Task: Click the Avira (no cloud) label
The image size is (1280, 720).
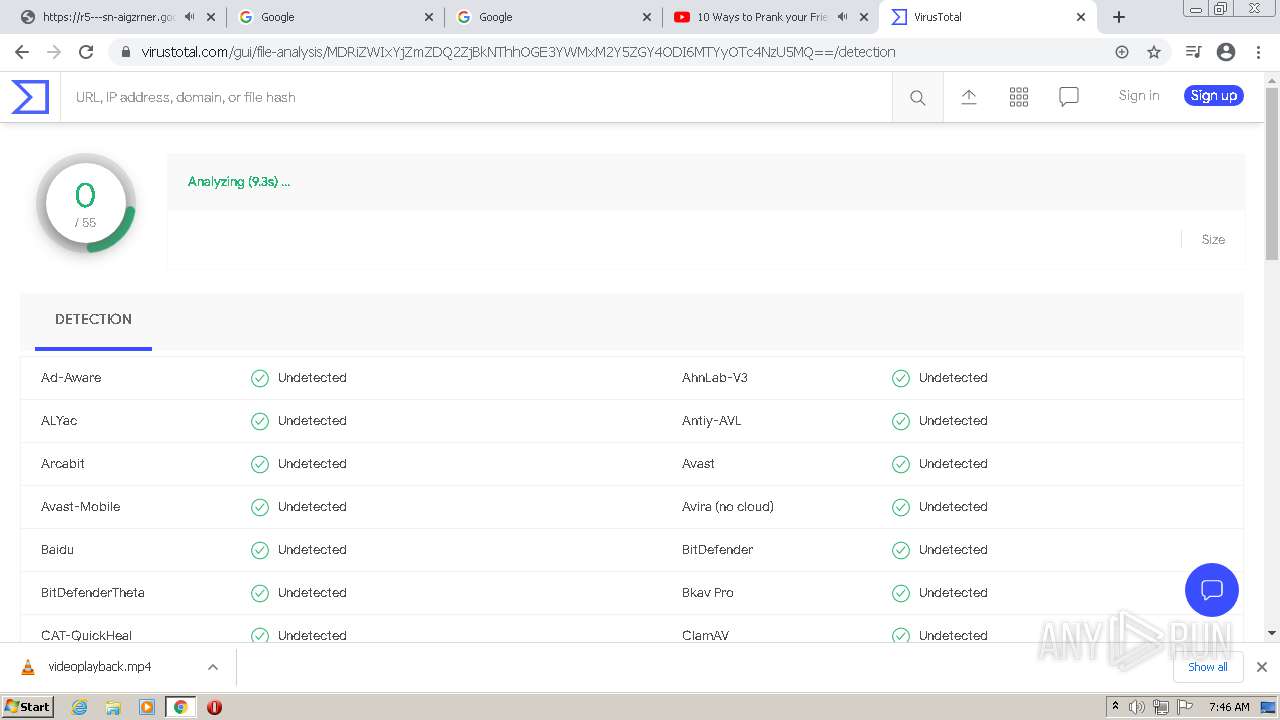Action: pyautogui.click(x=728, y=507)
